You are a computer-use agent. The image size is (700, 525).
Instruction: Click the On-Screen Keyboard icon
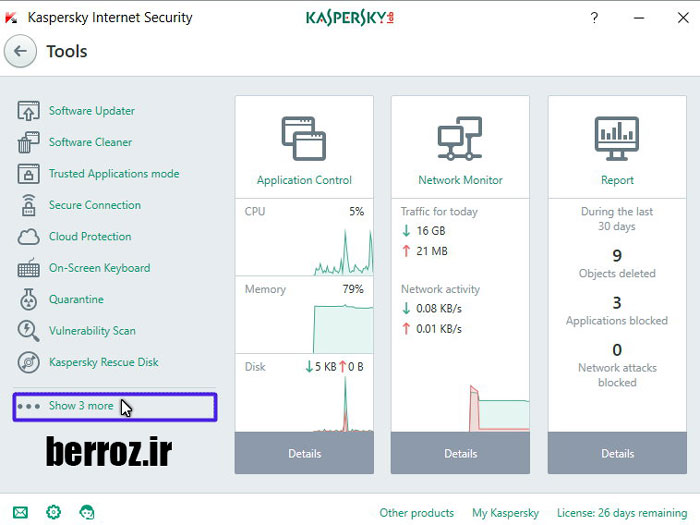[29, 268]
